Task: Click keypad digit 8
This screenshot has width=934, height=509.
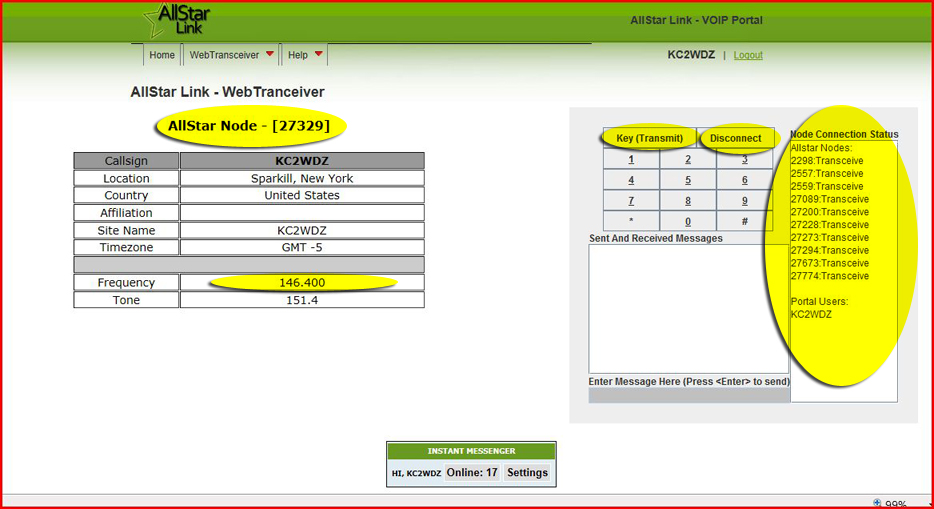Action: (x=688, y=201)
